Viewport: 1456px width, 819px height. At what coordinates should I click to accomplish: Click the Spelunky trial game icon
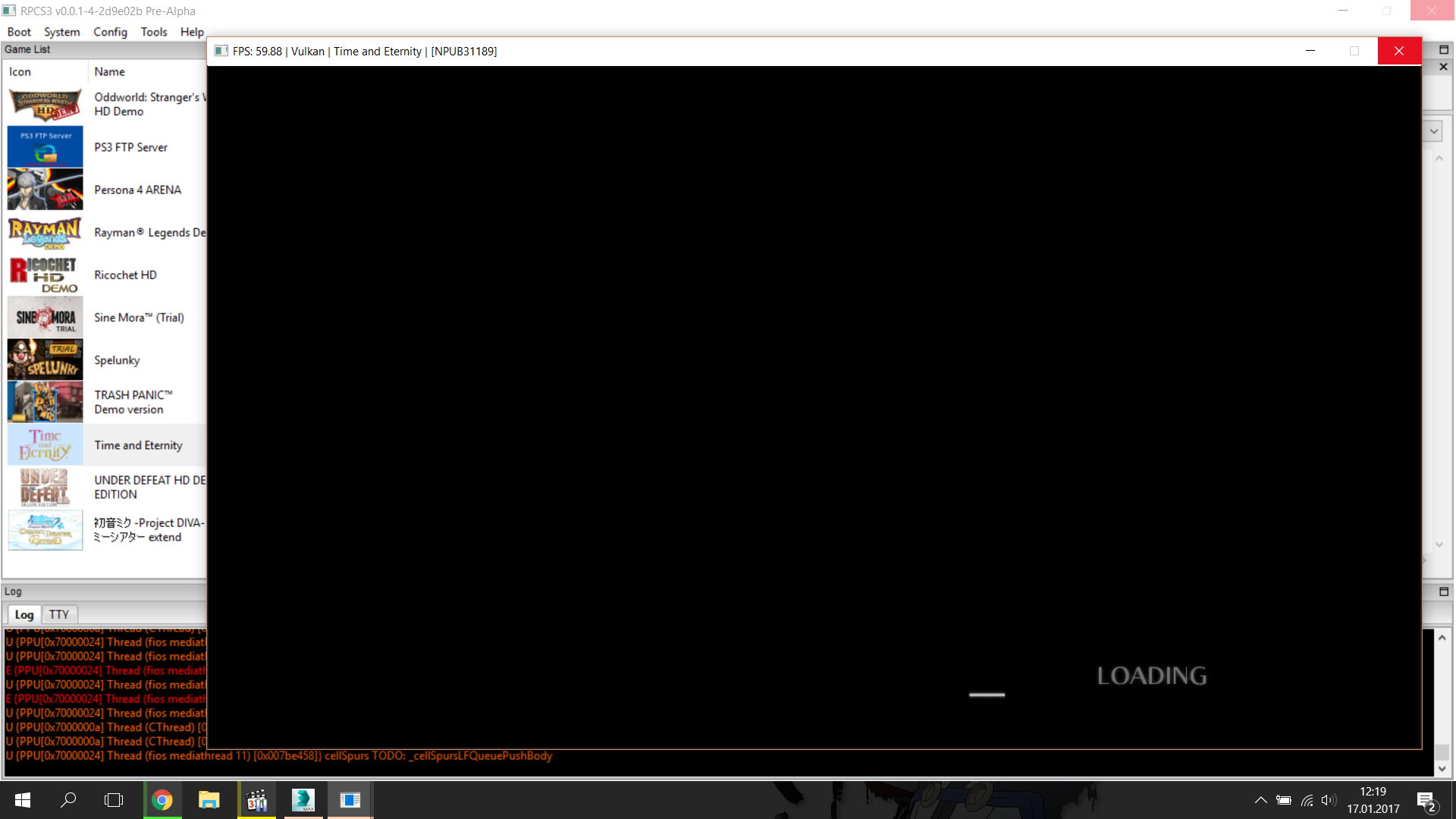[x=45, y=359]
